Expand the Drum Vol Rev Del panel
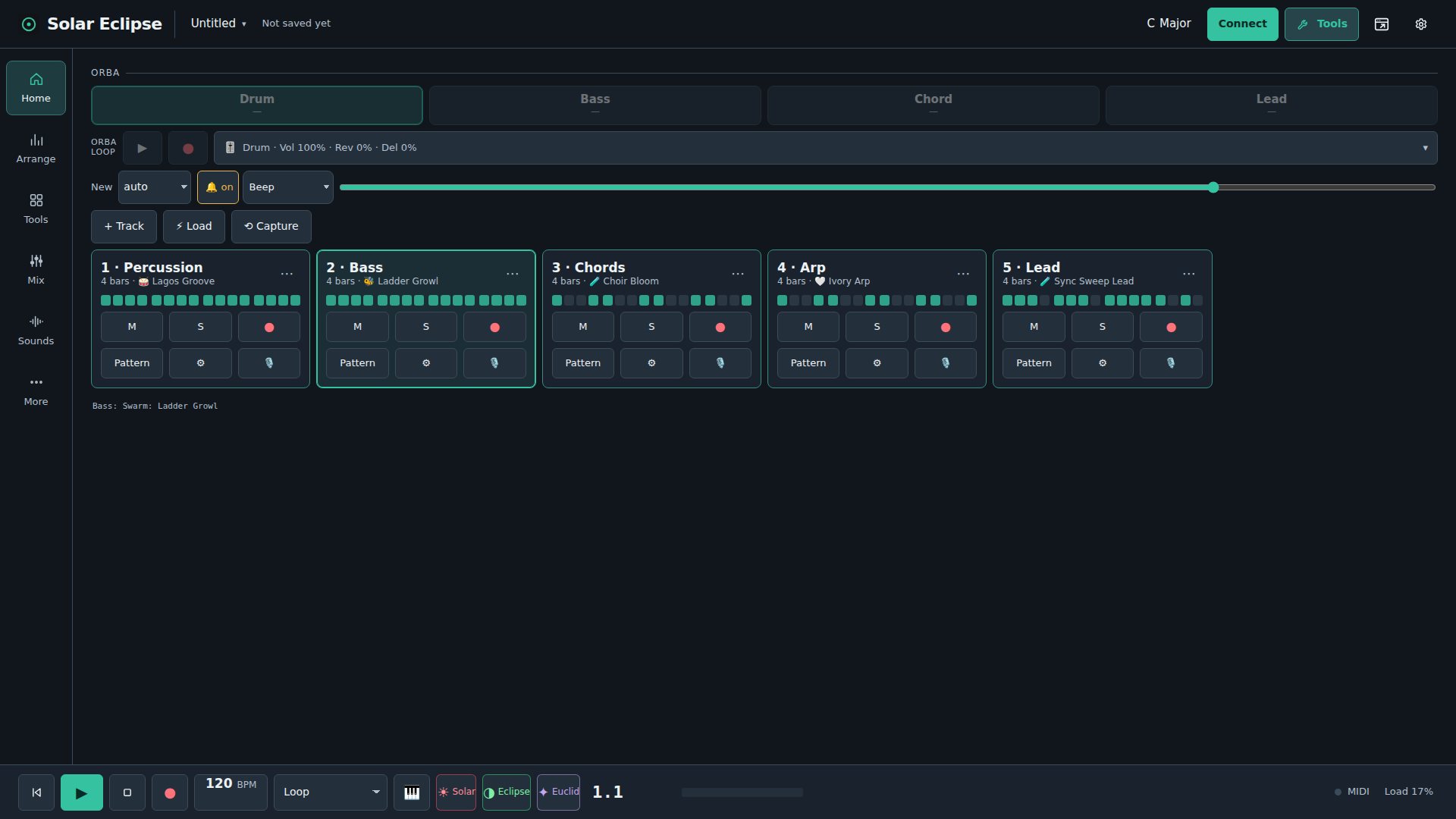 pos(826,148)
